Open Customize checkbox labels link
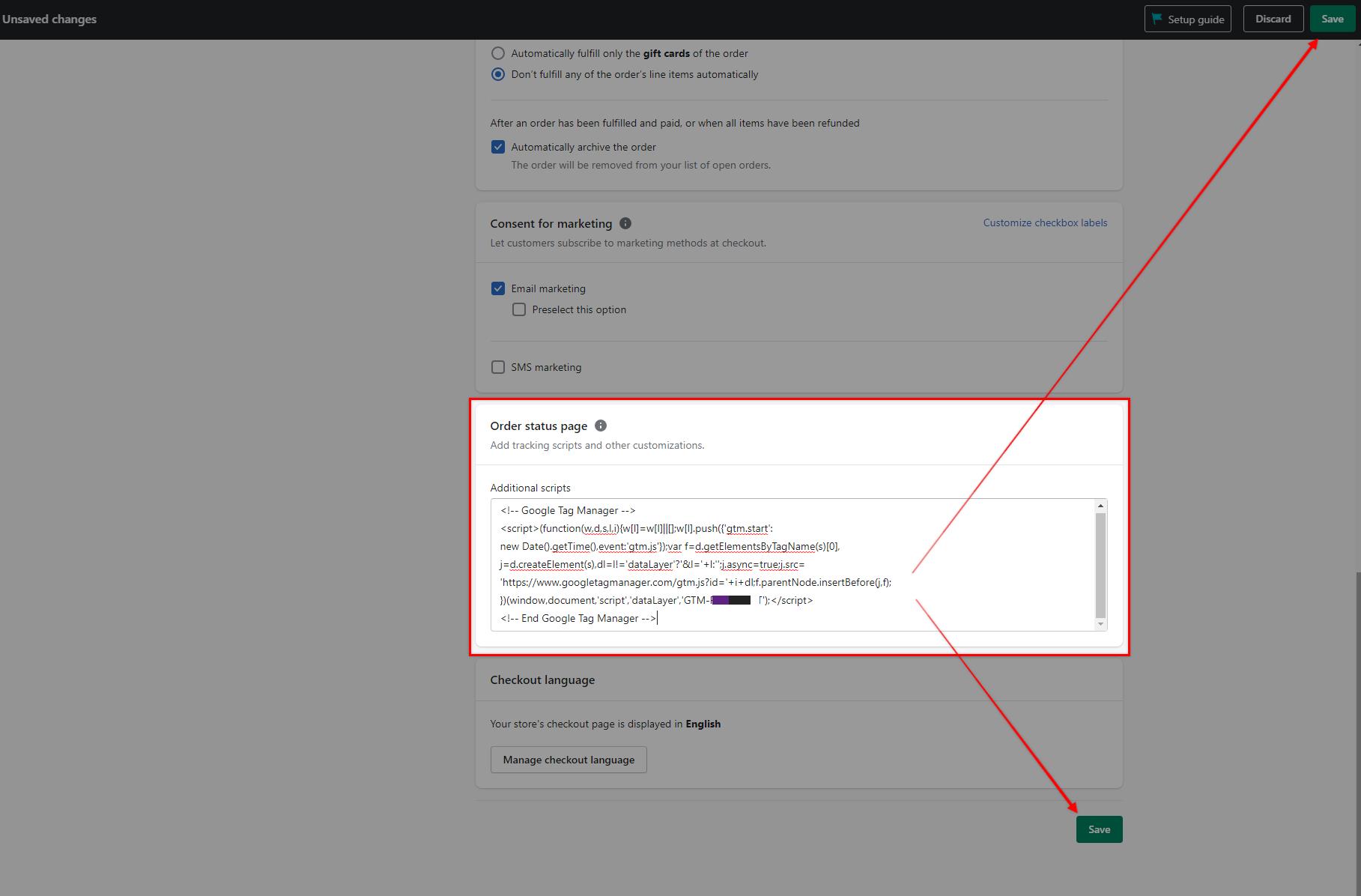 click(x=1045, y=223)
